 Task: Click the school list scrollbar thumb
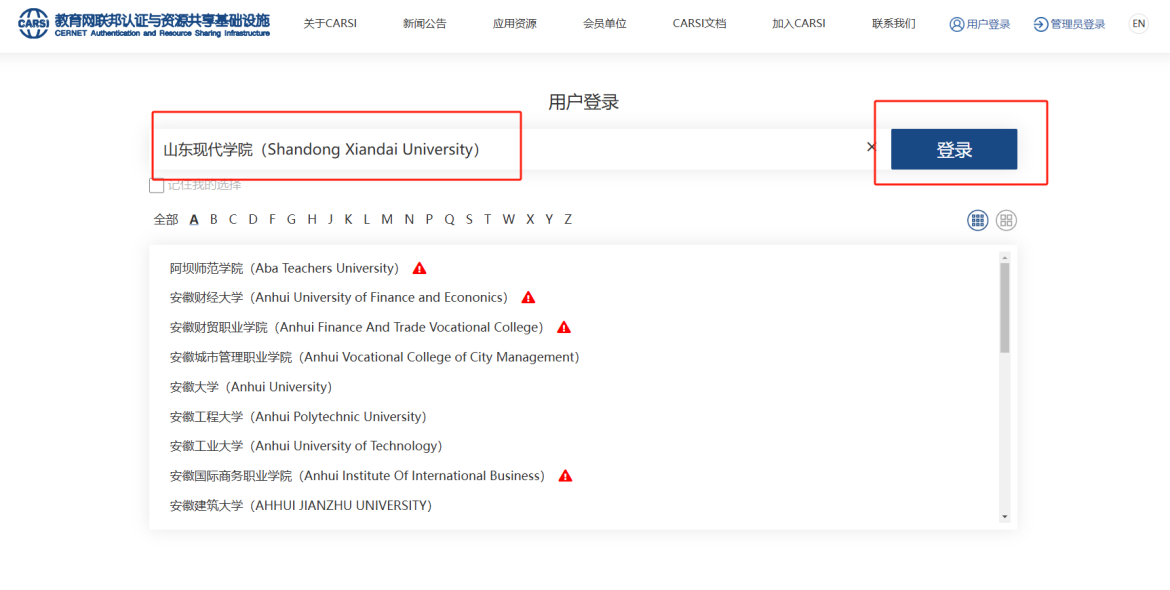pos(1004,307)
